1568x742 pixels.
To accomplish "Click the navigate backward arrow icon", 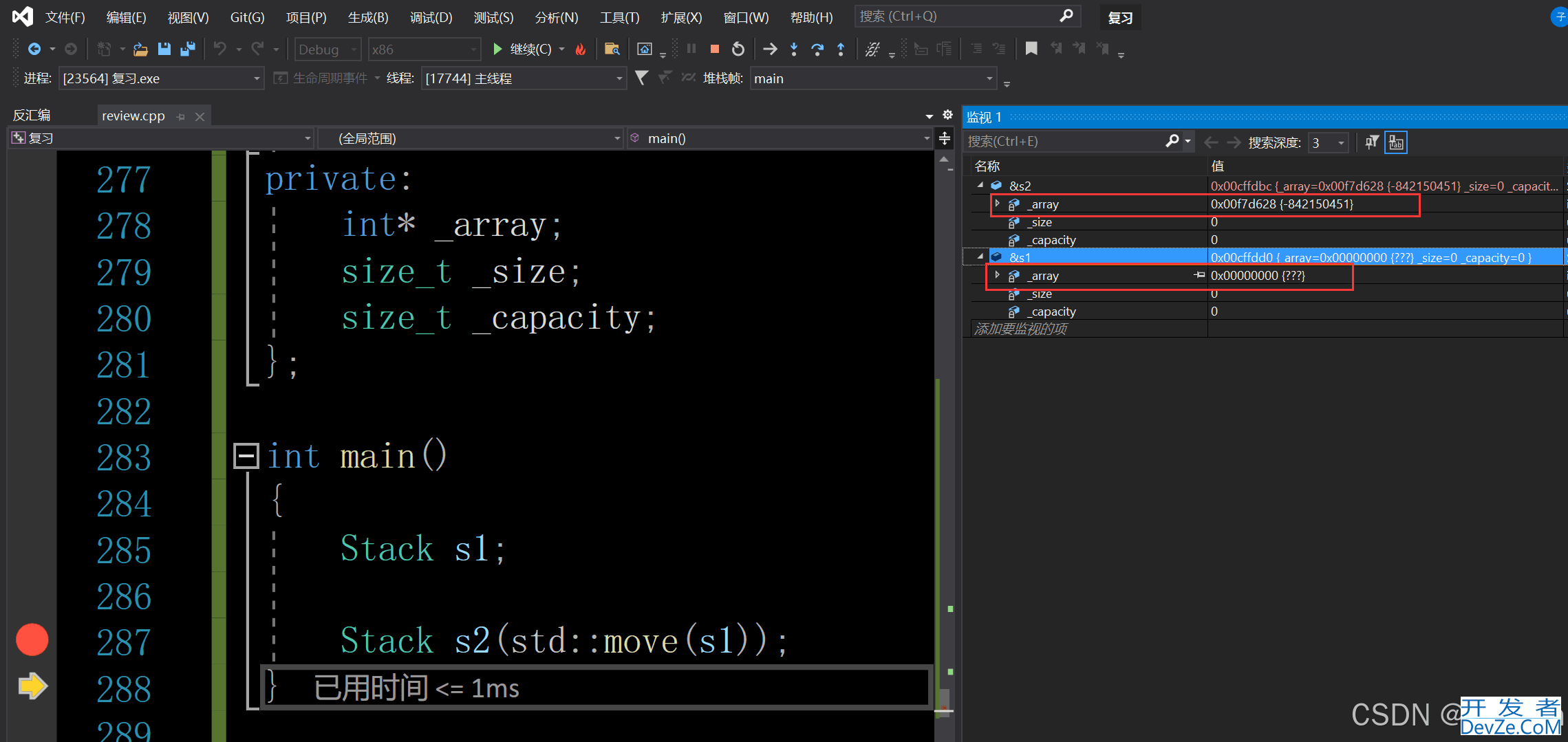I will pos(34,49).
